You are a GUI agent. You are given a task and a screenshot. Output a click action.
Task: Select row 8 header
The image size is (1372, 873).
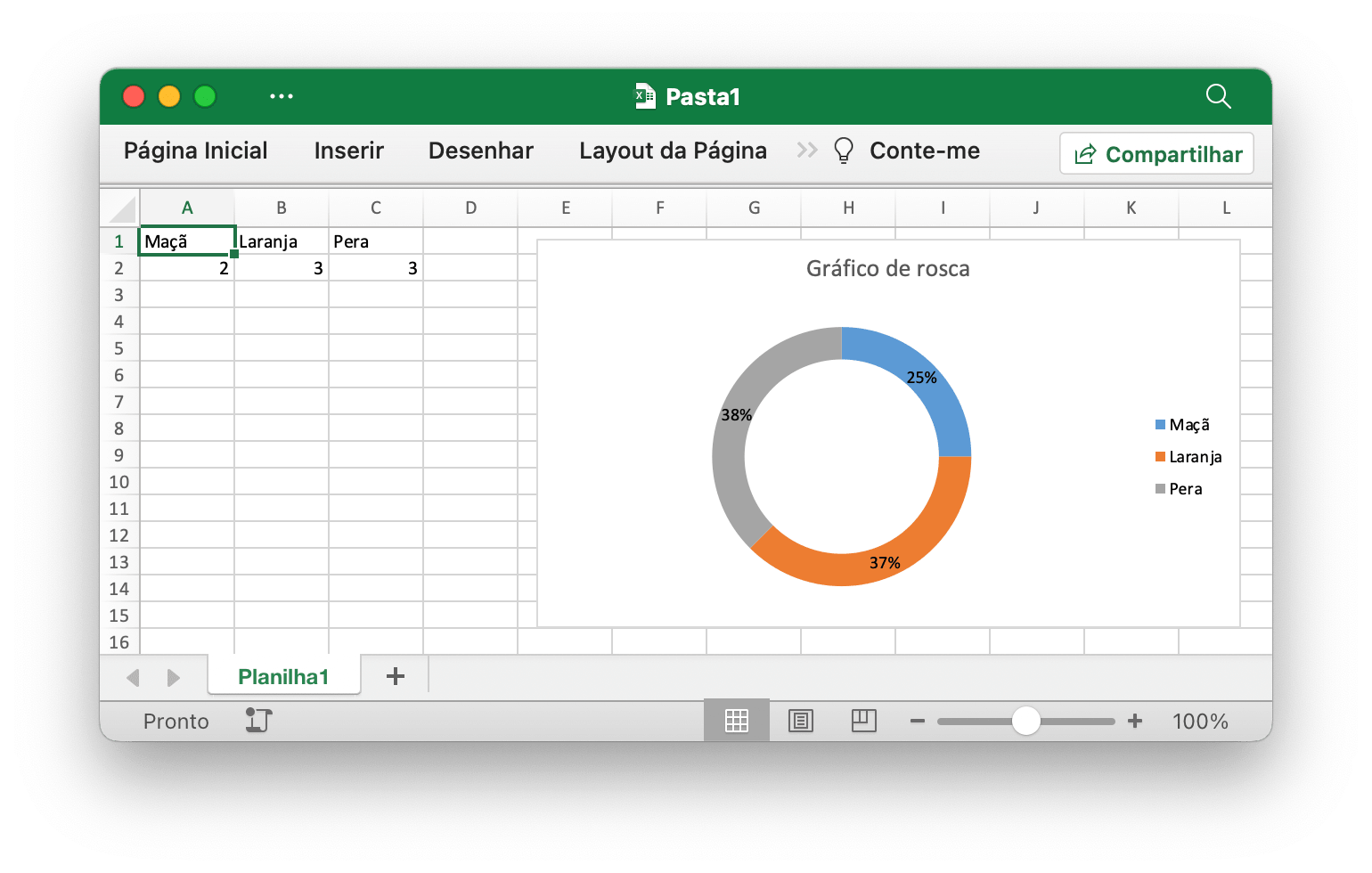(119, 428)
